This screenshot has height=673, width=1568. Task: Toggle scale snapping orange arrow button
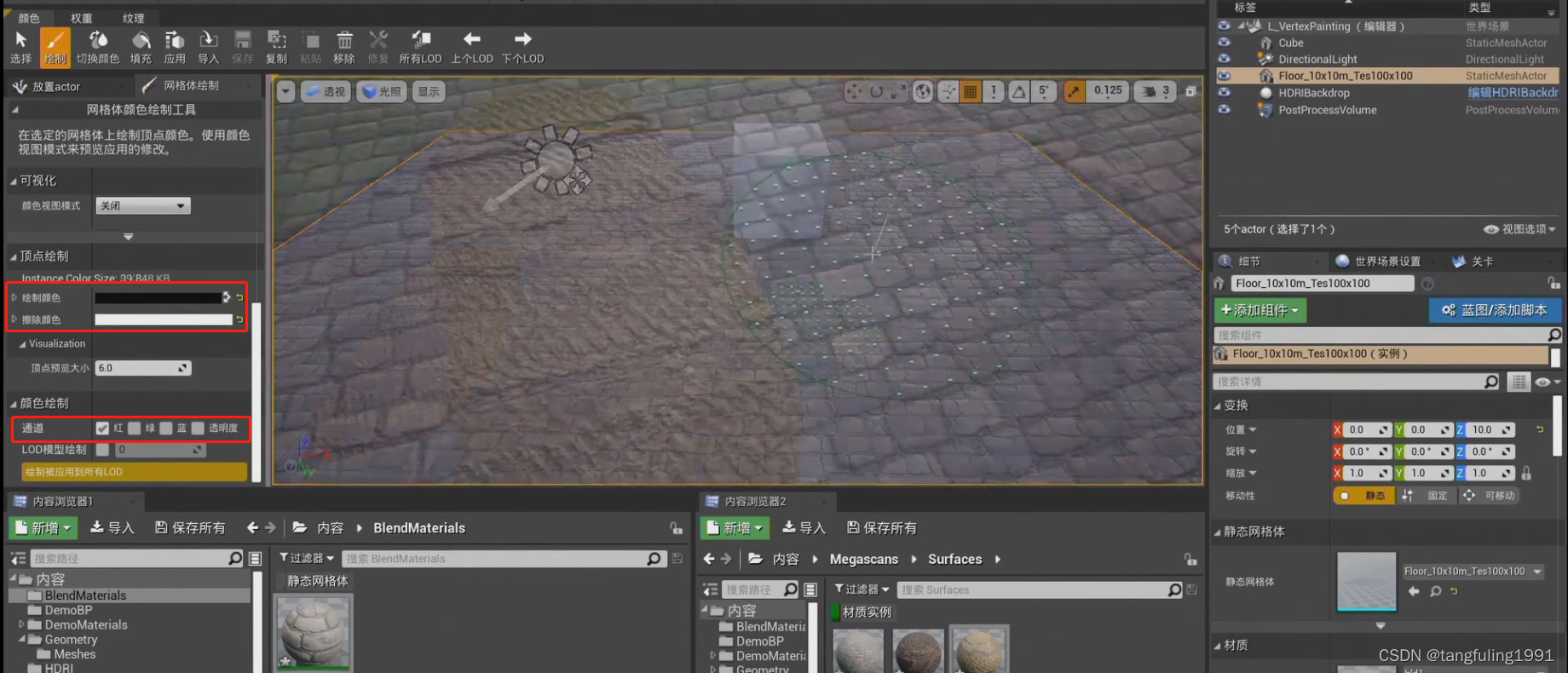[x=1075, y=91]
